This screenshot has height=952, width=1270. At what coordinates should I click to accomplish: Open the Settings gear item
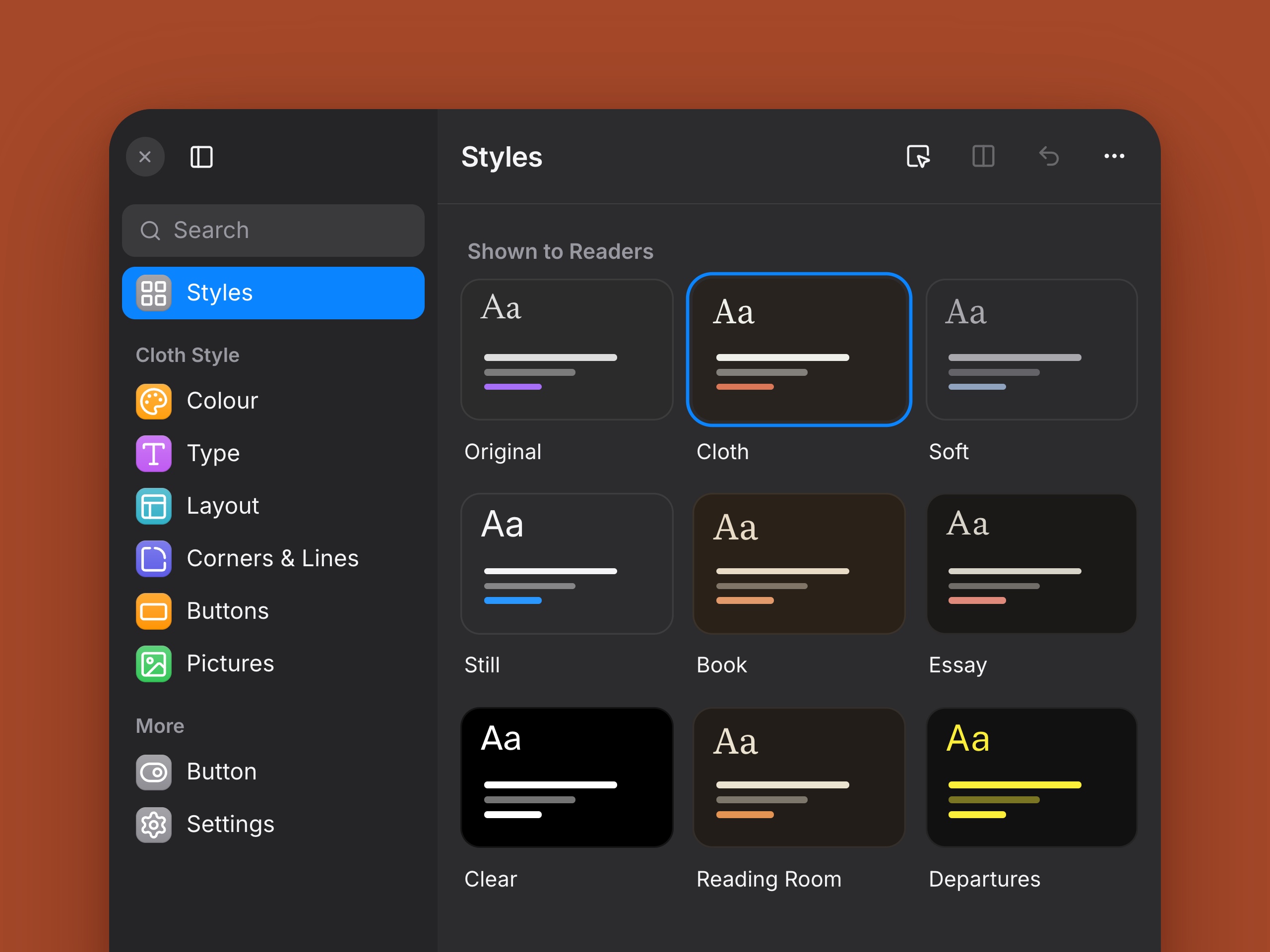click(273, 825)
